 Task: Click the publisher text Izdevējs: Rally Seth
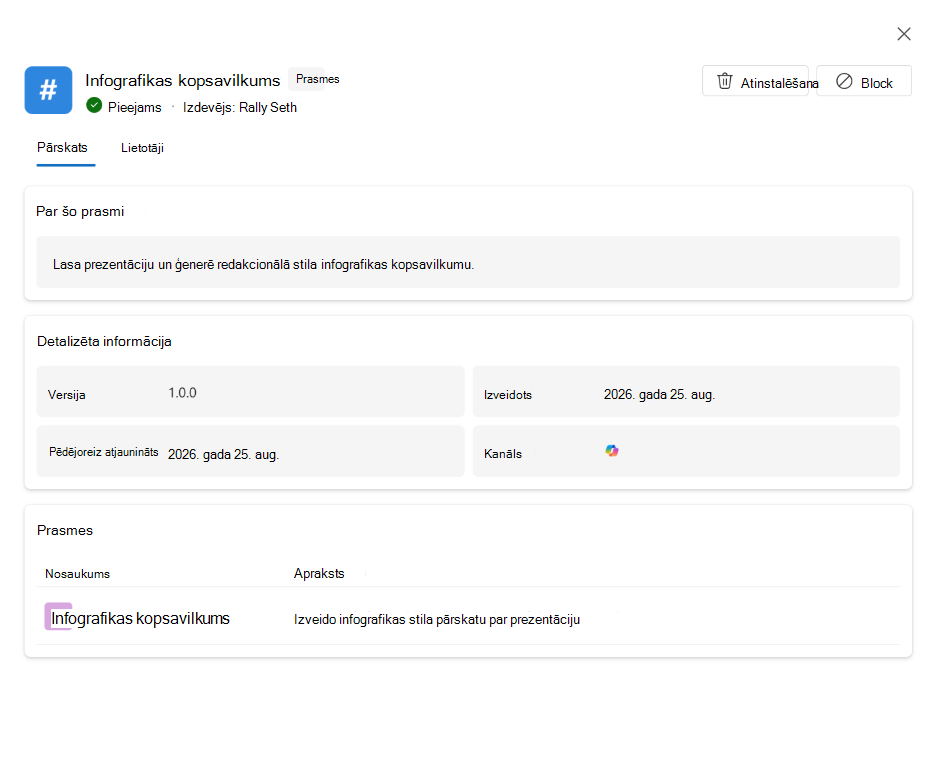(x=240, y=107)
